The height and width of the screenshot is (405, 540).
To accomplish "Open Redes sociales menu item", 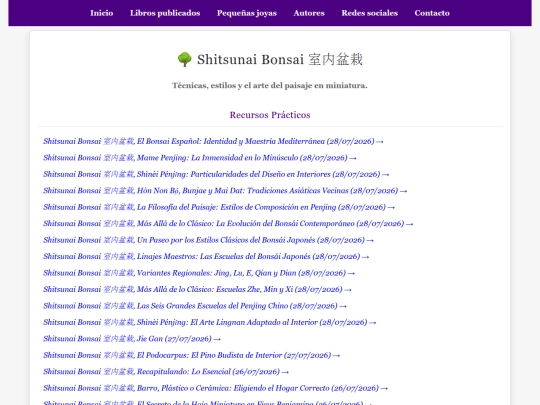I will (x=370, y=13).
